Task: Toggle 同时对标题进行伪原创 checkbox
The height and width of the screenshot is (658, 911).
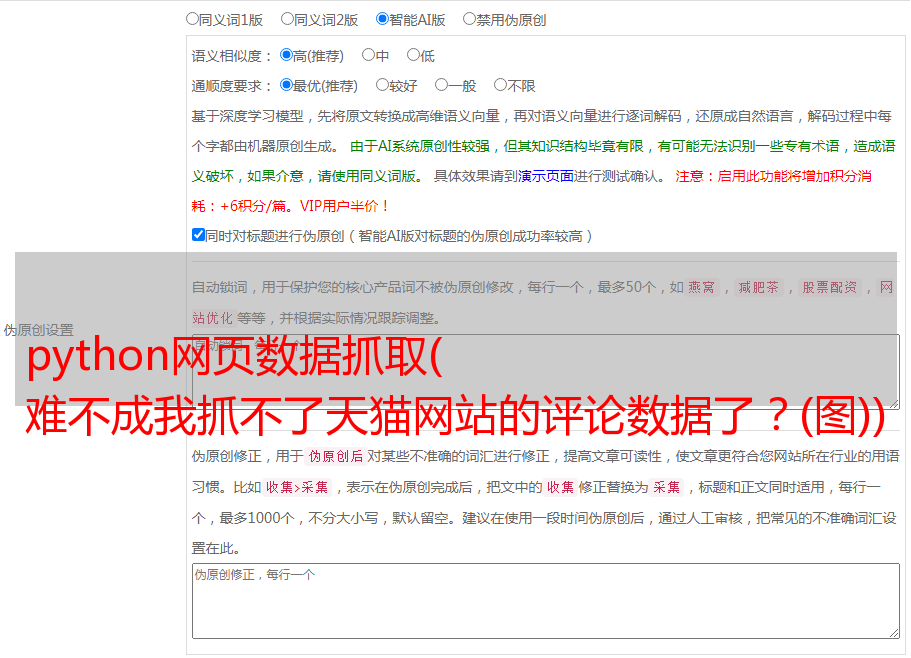Action: pyautogui.click(x=198, y=235)
